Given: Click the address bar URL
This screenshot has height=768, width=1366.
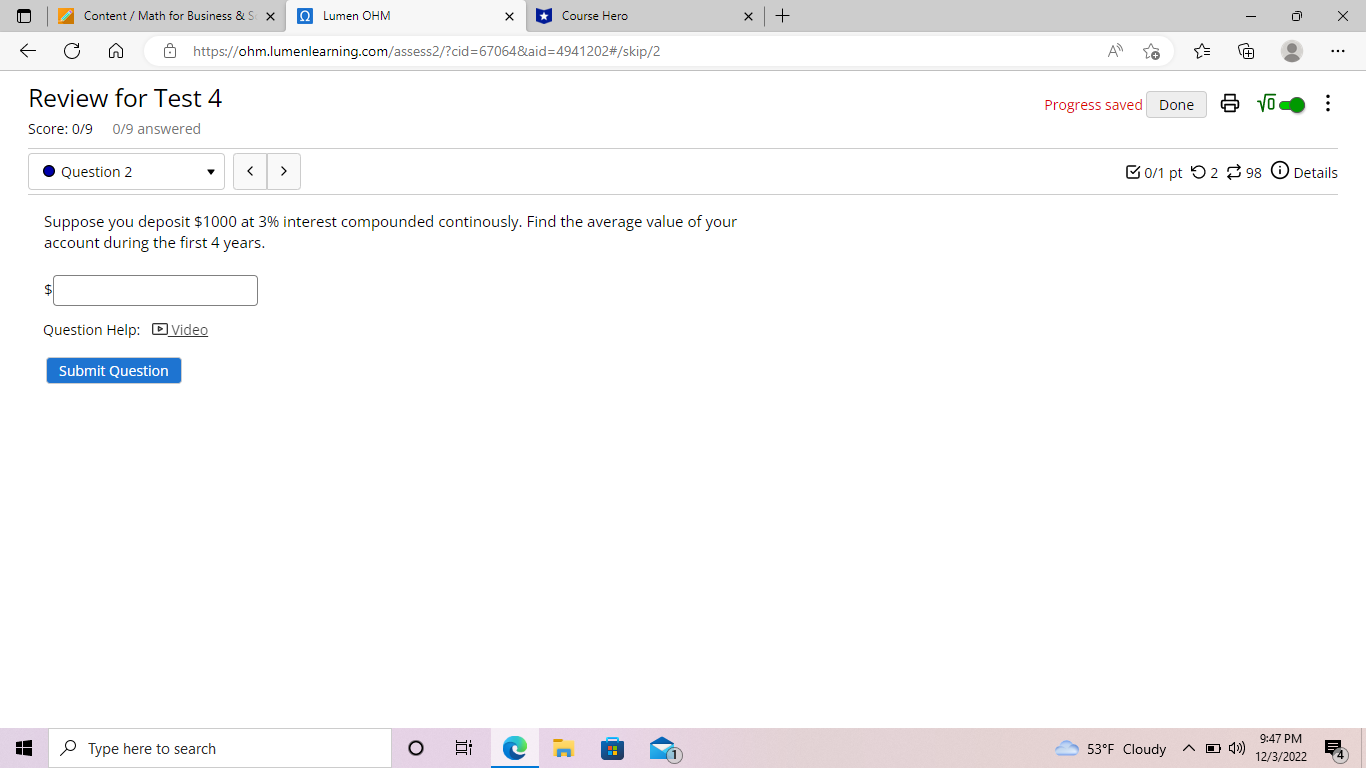Looking at the screenshot, I should point(426,51).
